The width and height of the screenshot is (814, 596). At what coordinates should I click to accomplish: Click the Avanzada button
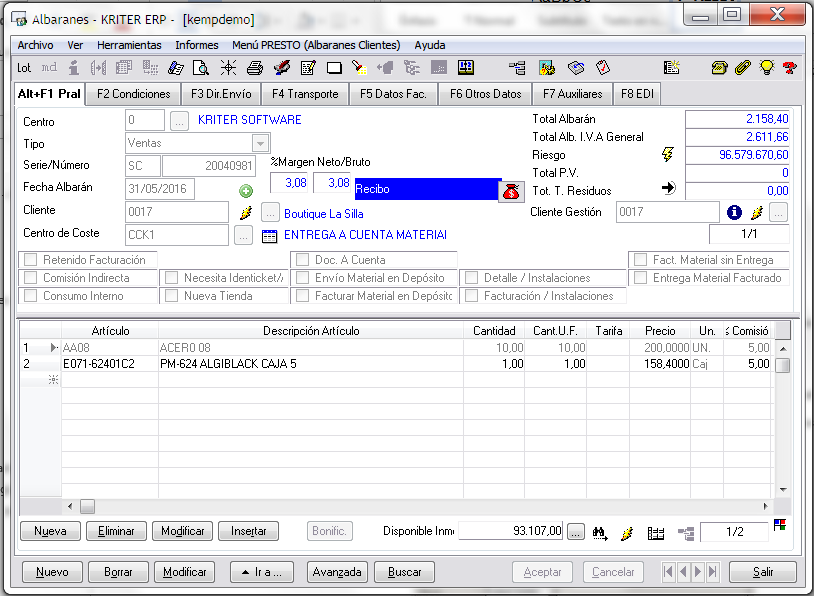click(337, 572)
